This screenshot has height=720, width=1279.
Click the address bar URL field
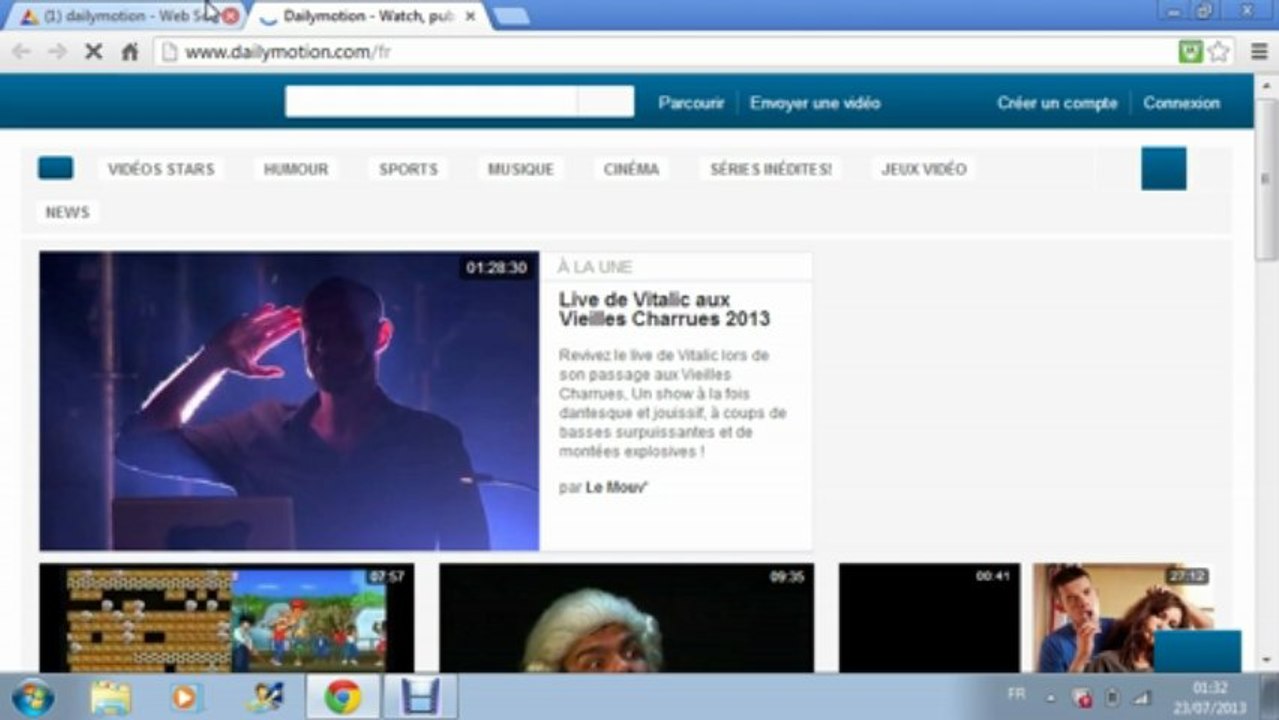coord(665,52)
